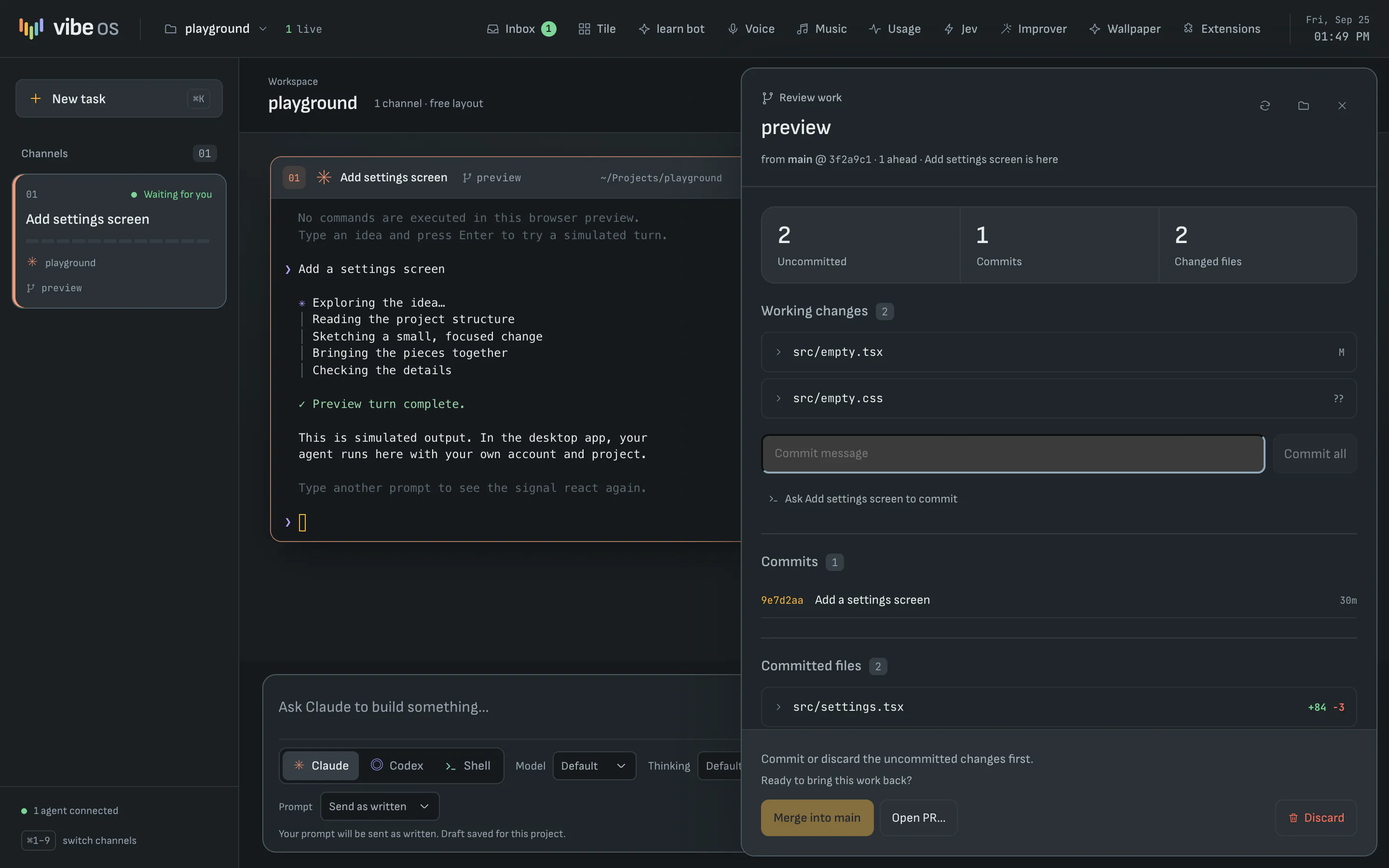Viewport: 1389px width, 868px height.
Task: Click the Uncommitted count stat
Action: [x=860, y=245]
